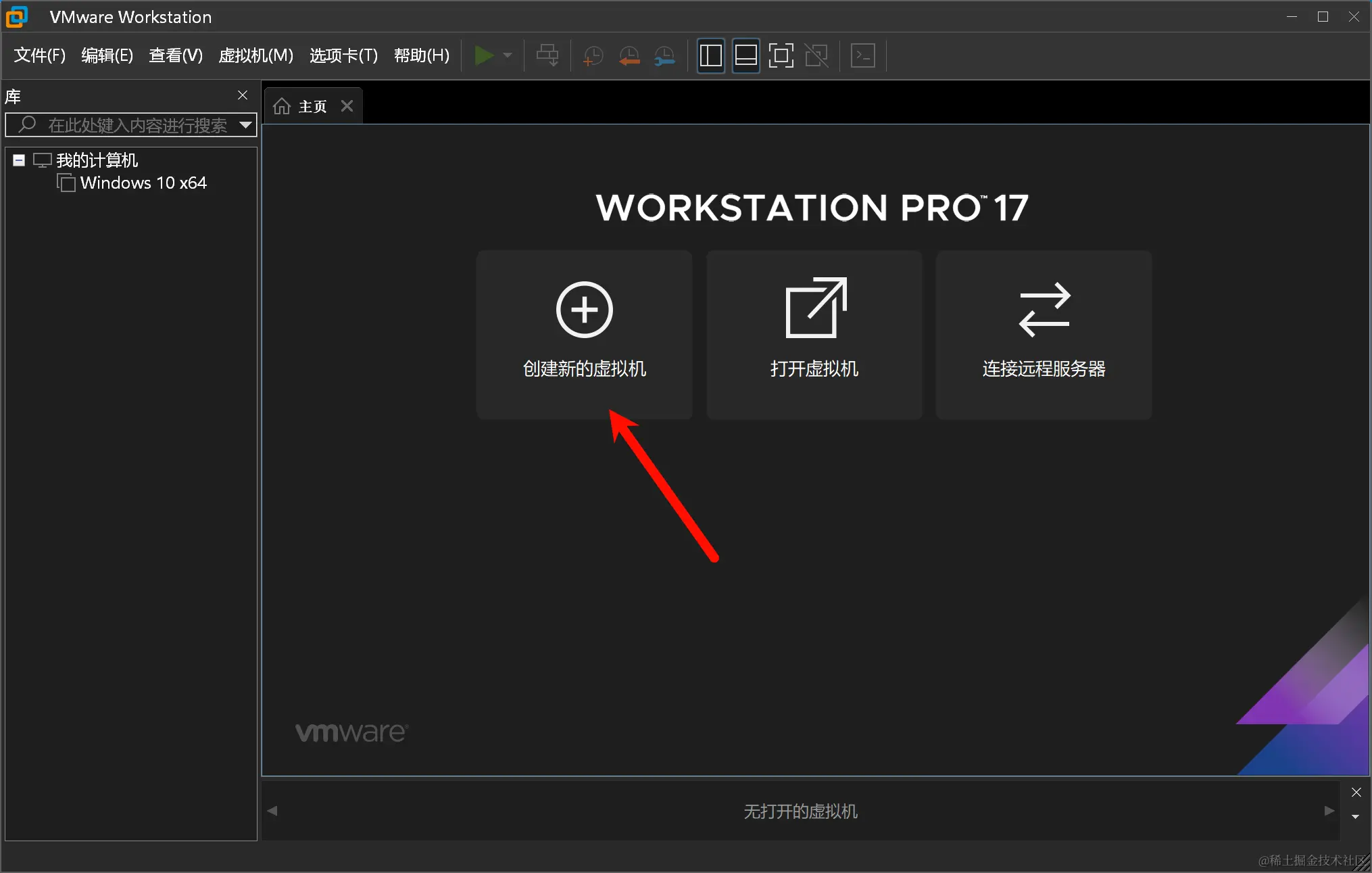1372x873 pixels.
Task: Open the 虚拟机(M) menu
Action: click(255, 55)
